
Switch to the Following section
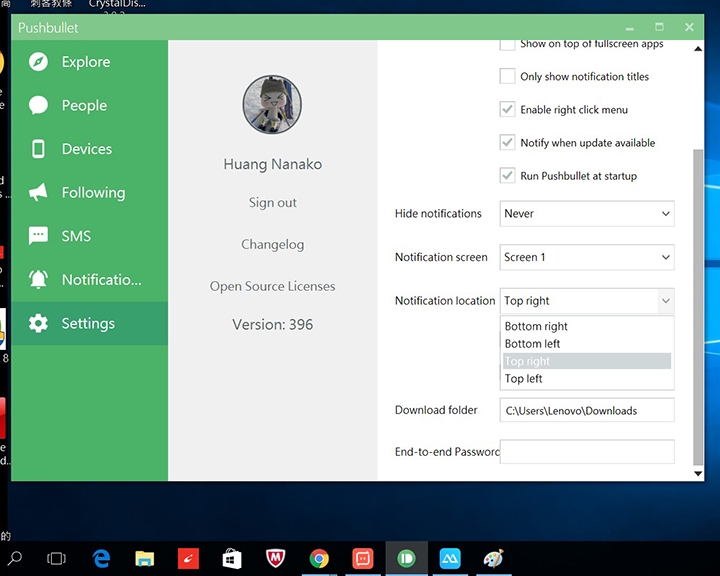pyautogui.click(x=90, y=192)
